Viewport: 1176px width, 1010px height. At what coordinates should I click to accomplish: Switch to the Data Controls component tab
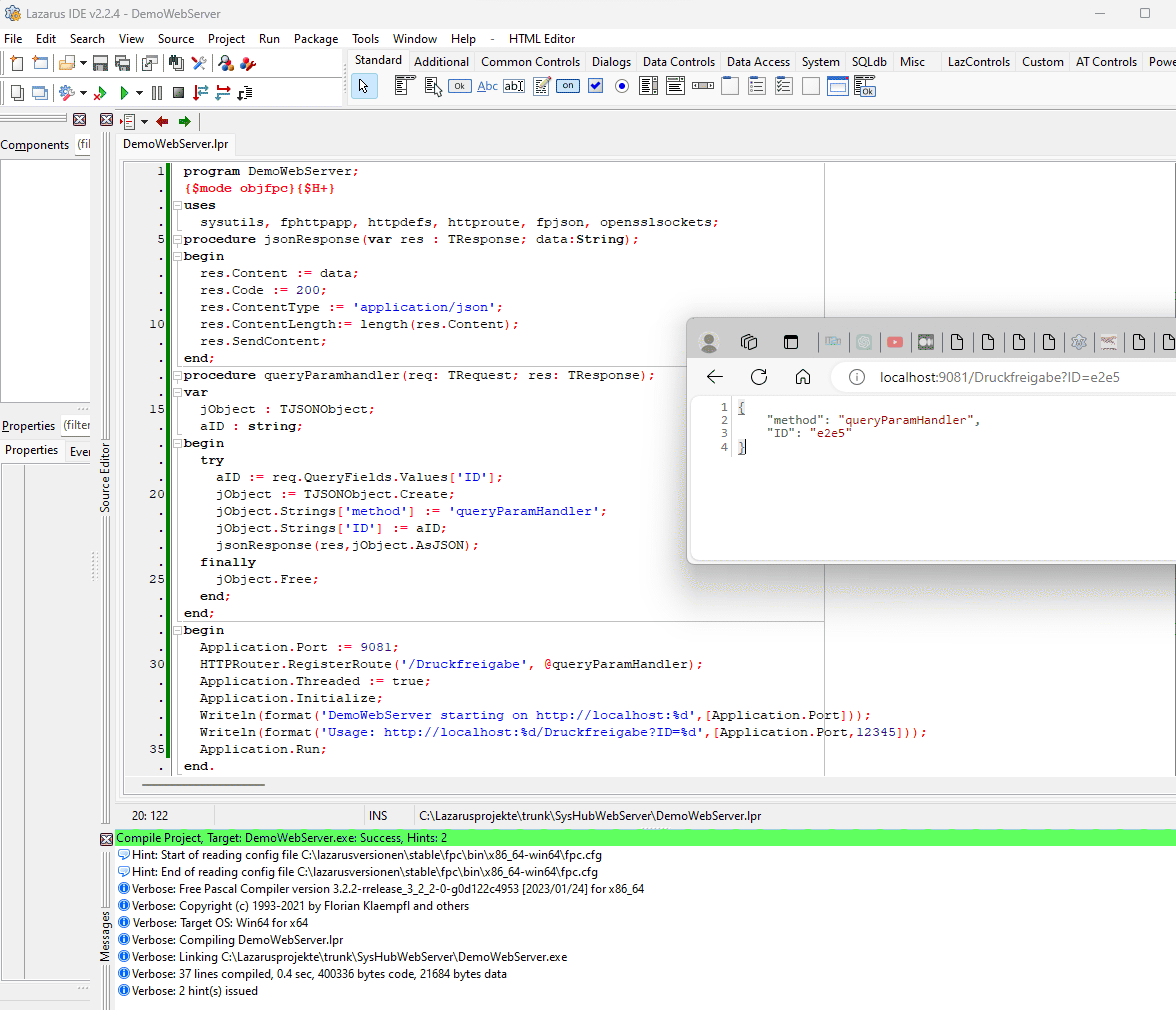pyautogui.click(x=679, y=61)
